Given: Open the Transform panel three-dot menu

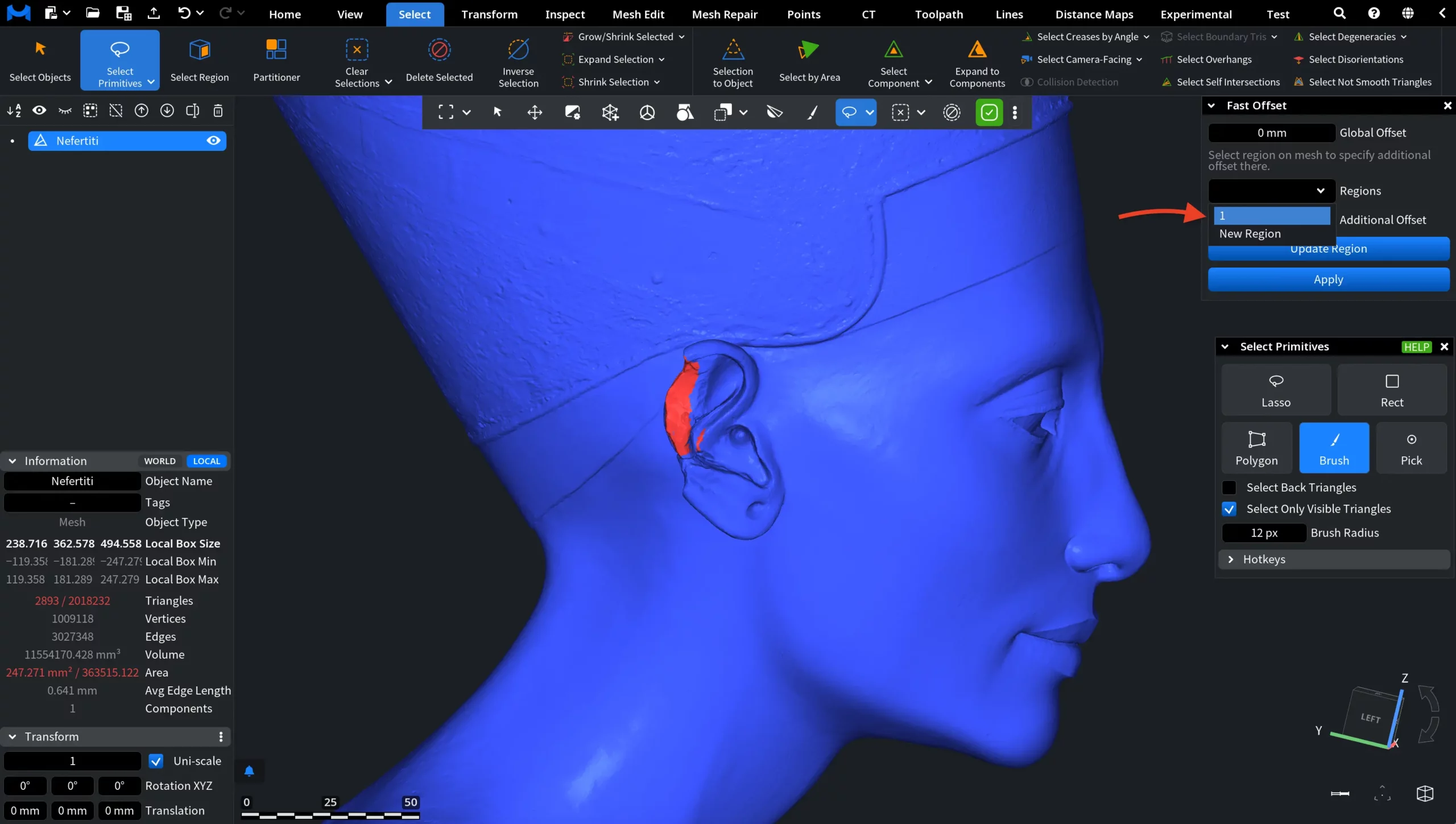Looking at the screenshot, I should pyautogui.click(x=221, y=737).
